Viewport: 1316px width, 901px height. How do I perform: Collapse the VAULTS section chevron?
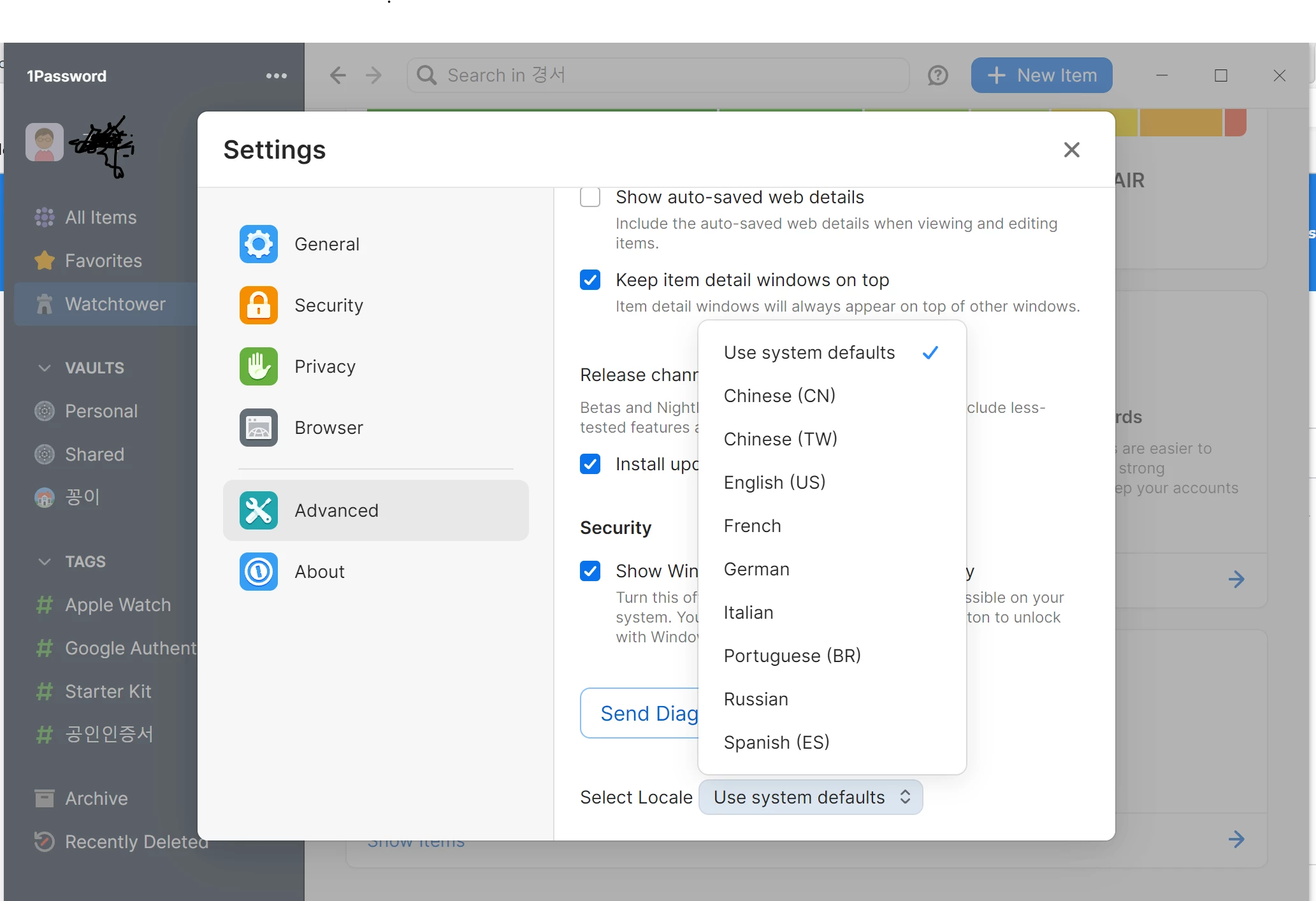click(45, 368)
